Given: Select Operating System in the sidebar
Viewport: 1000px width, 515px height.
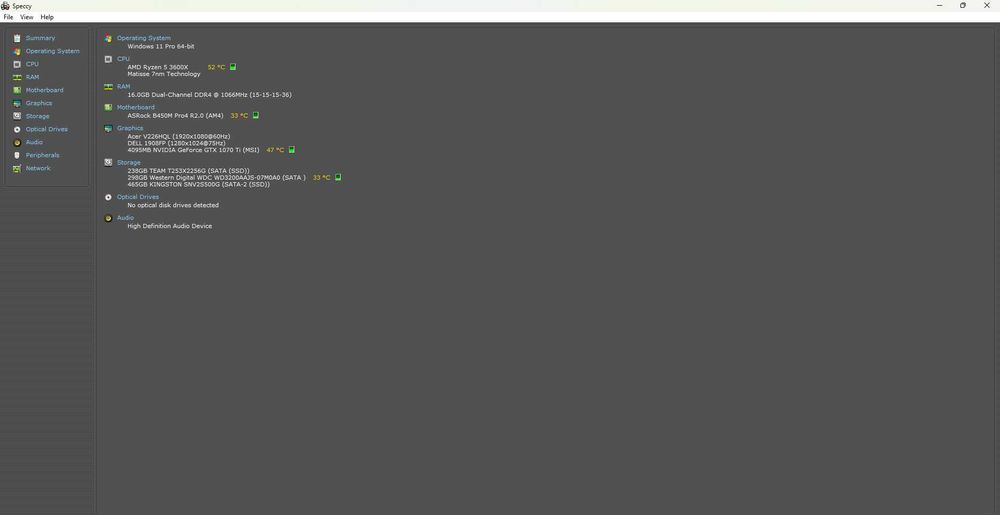Looking at the screenshot, I should click(53, 51).
